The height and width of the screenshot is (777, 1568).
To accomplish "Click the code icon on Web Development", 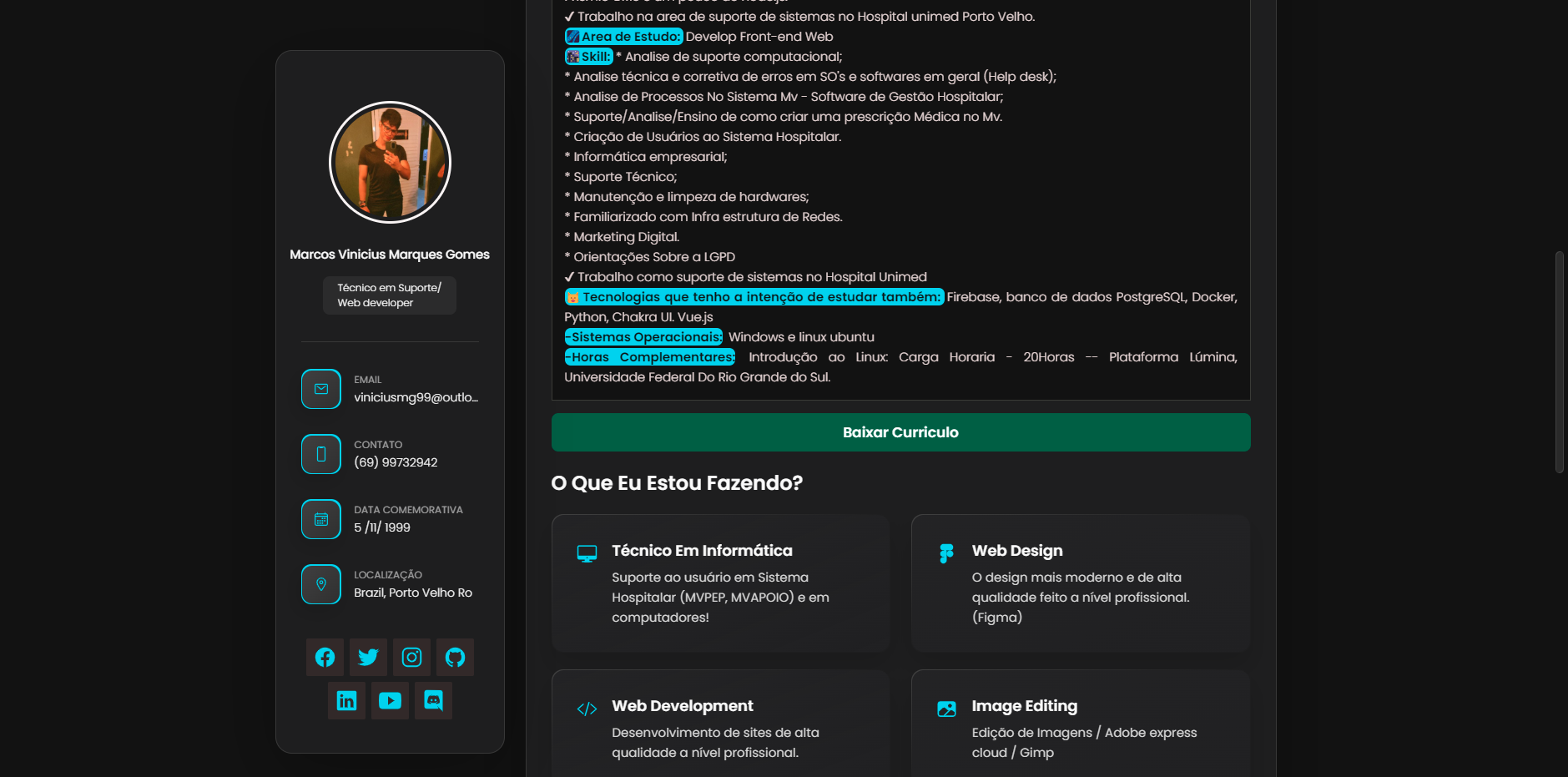I will pyautogui.click(x=587, y=708).
